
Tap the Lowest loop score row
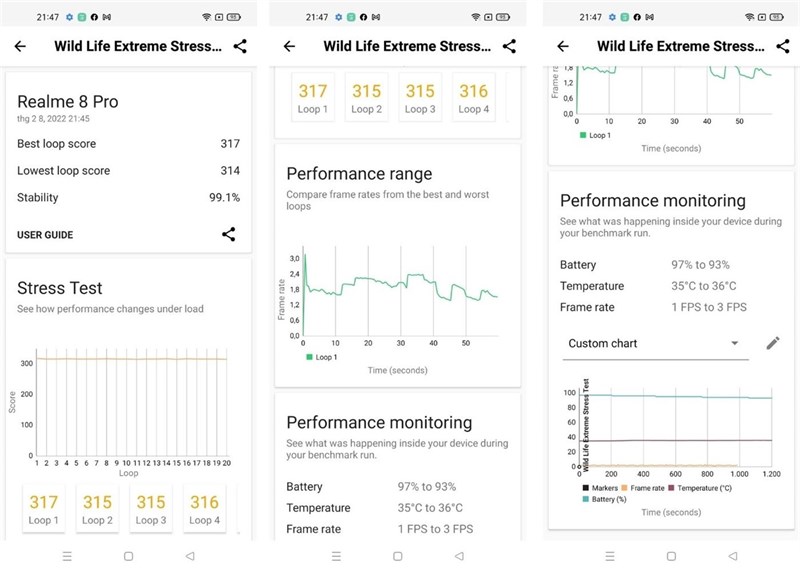pyautogui.click(x=129, y=170)
